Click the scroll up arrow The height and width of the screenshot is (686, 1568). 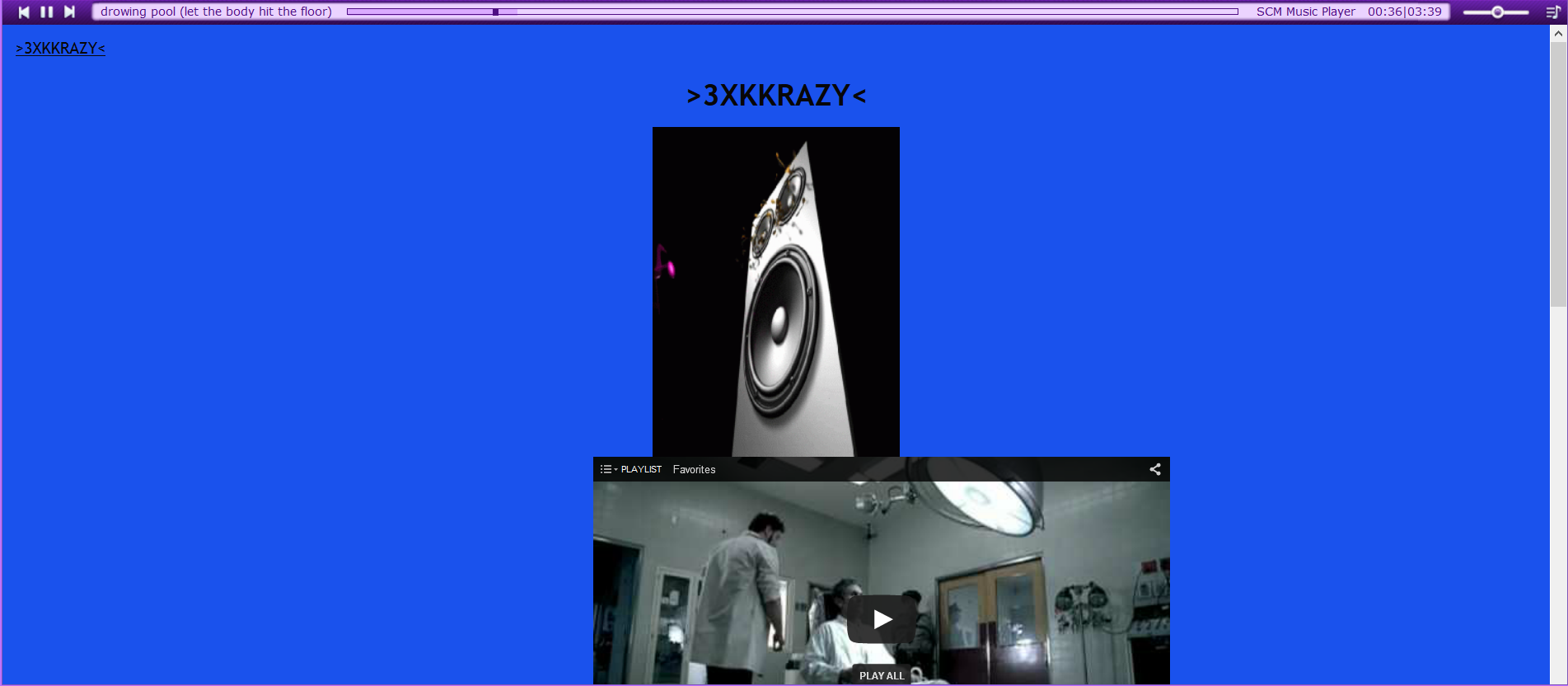1558,34
